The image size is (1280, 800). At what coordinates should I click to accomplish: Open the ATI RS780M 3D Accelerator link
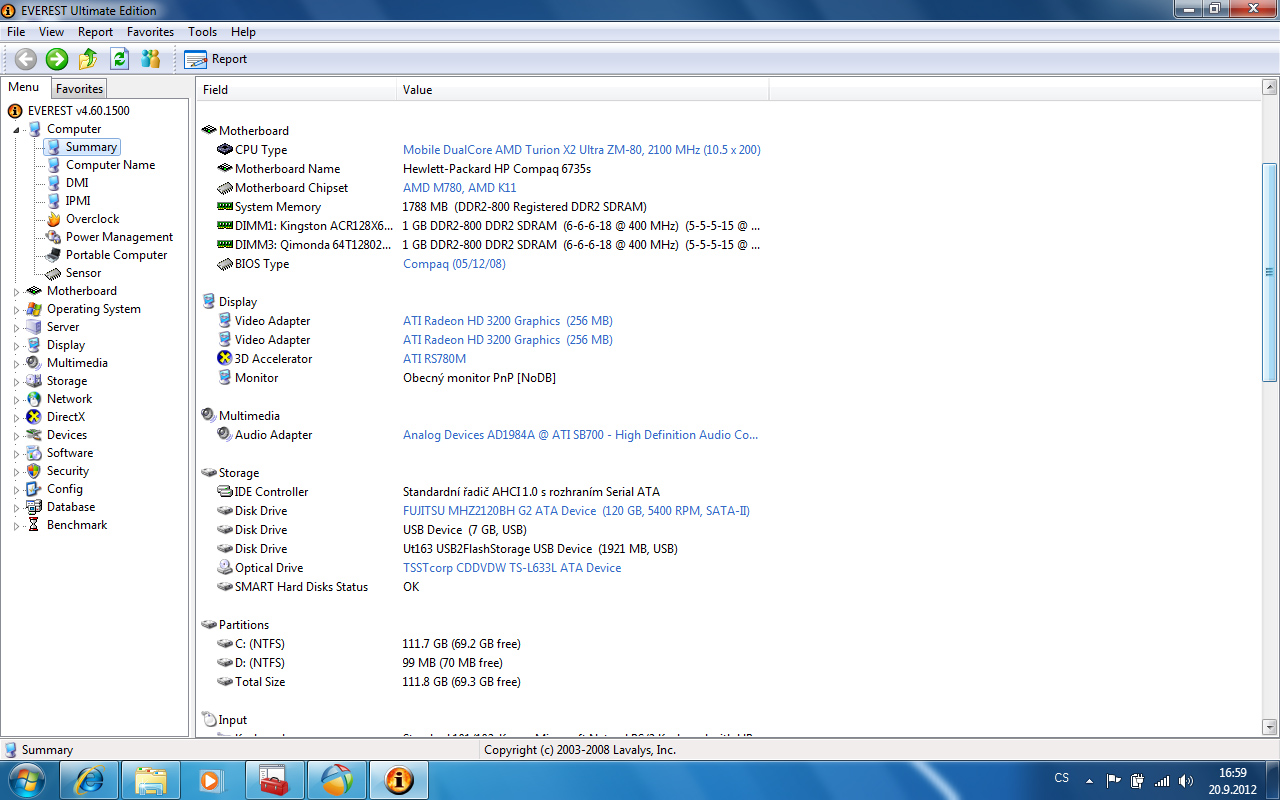point(434,359)
